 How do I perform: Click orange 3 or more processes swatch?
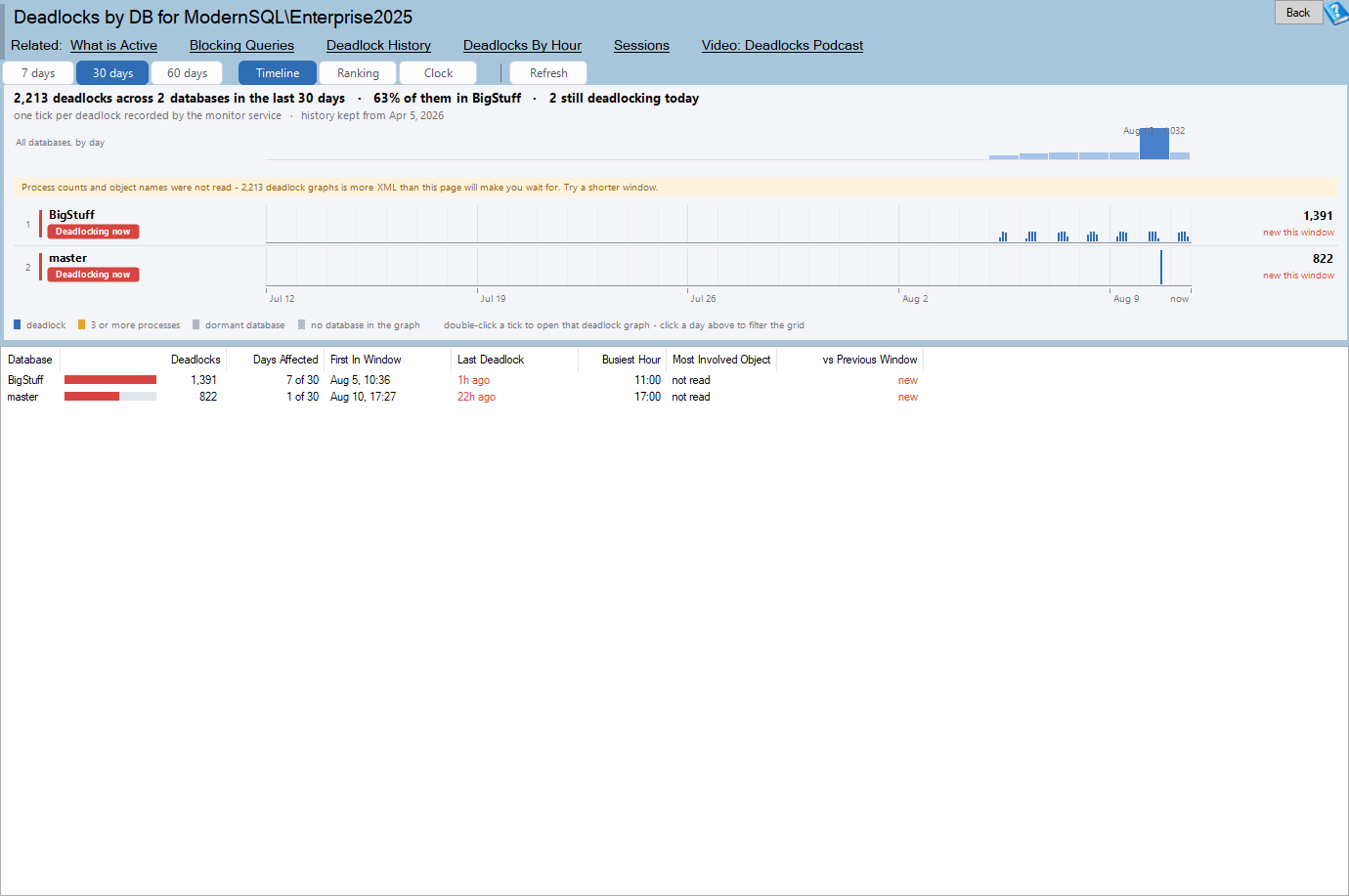pos(82,325)
